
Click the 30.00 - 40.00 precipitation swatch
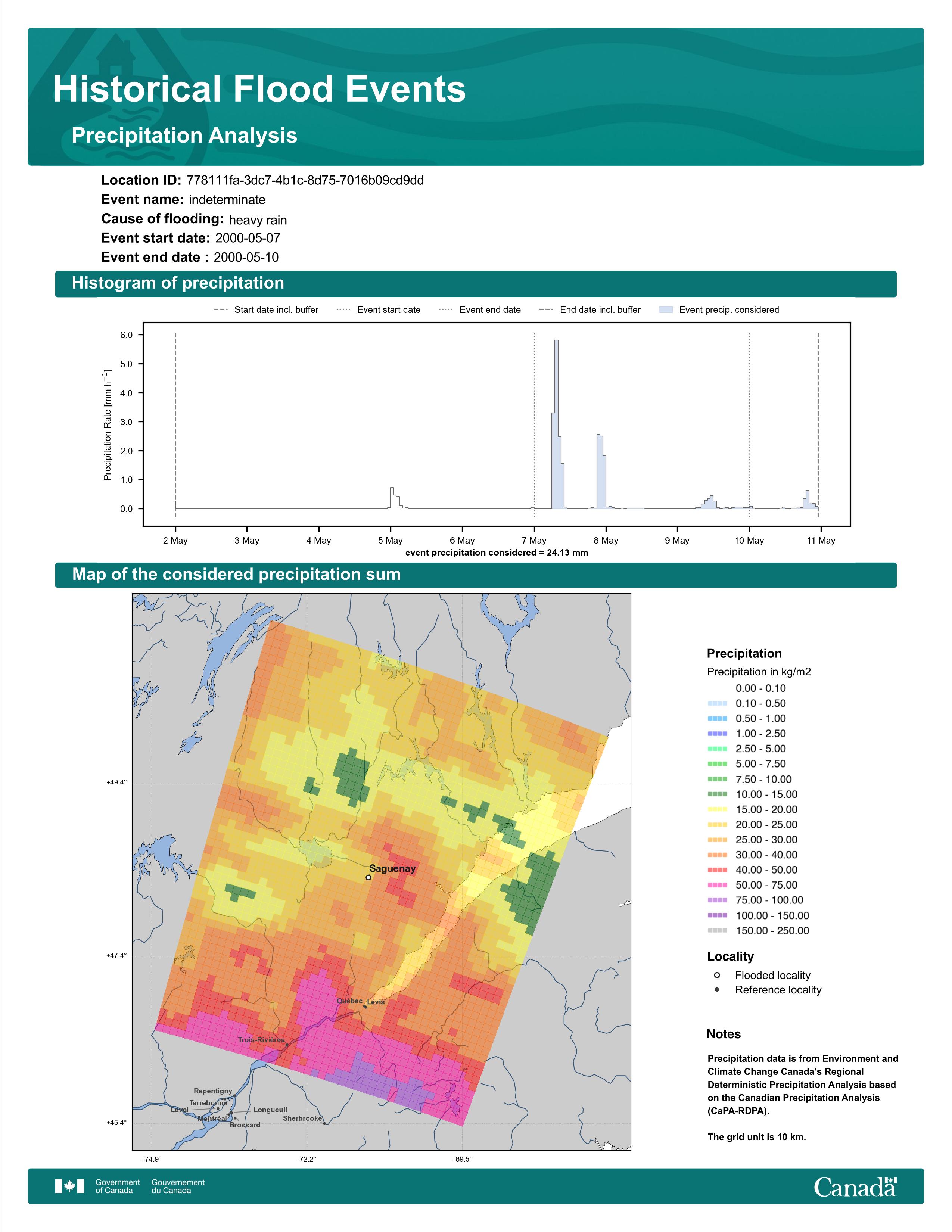(718, 855)
